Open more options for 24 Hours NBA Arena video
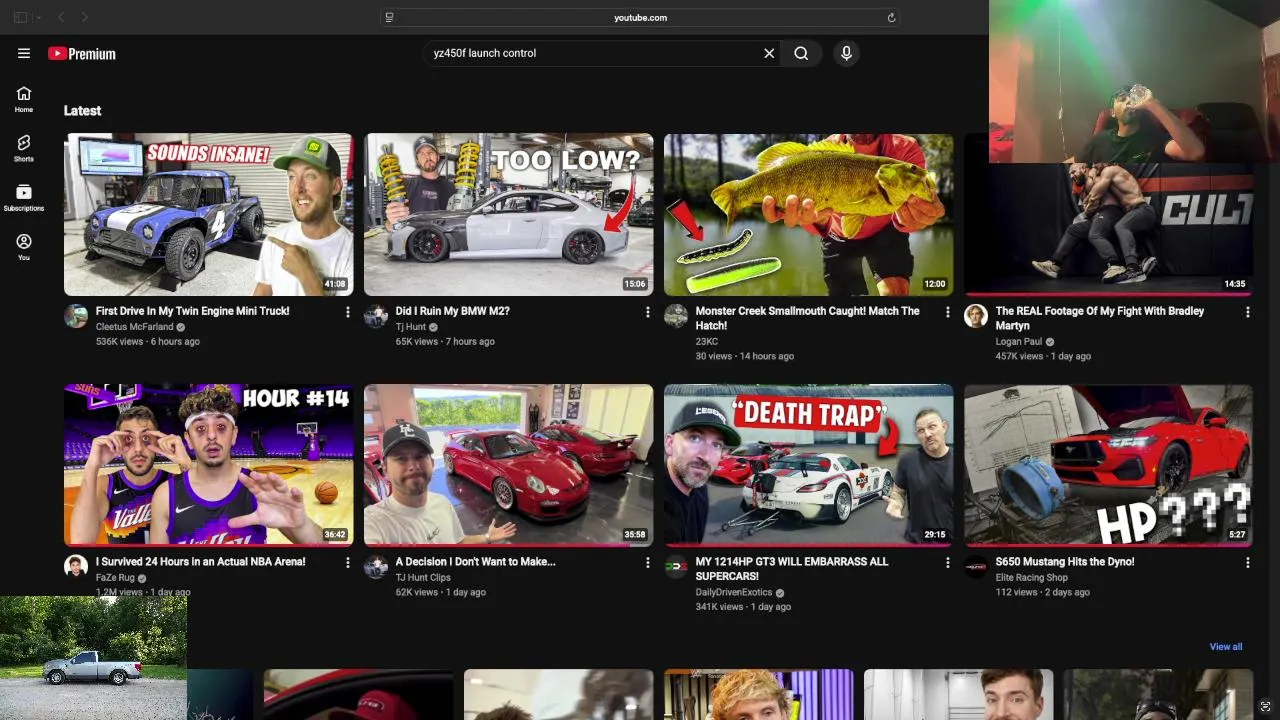1280x720 pixels. point(348,563)
